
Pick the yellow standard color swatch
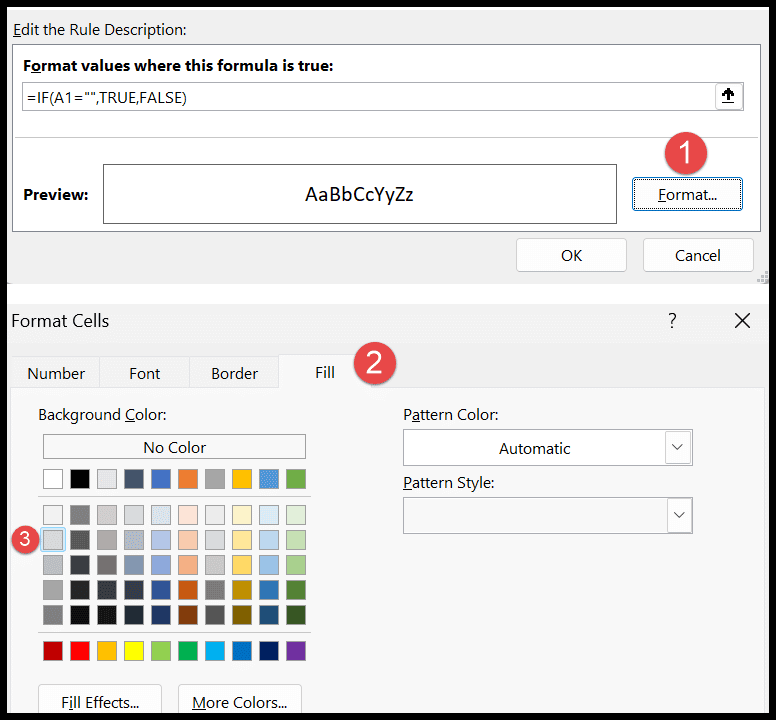click(x=134, y=651)
